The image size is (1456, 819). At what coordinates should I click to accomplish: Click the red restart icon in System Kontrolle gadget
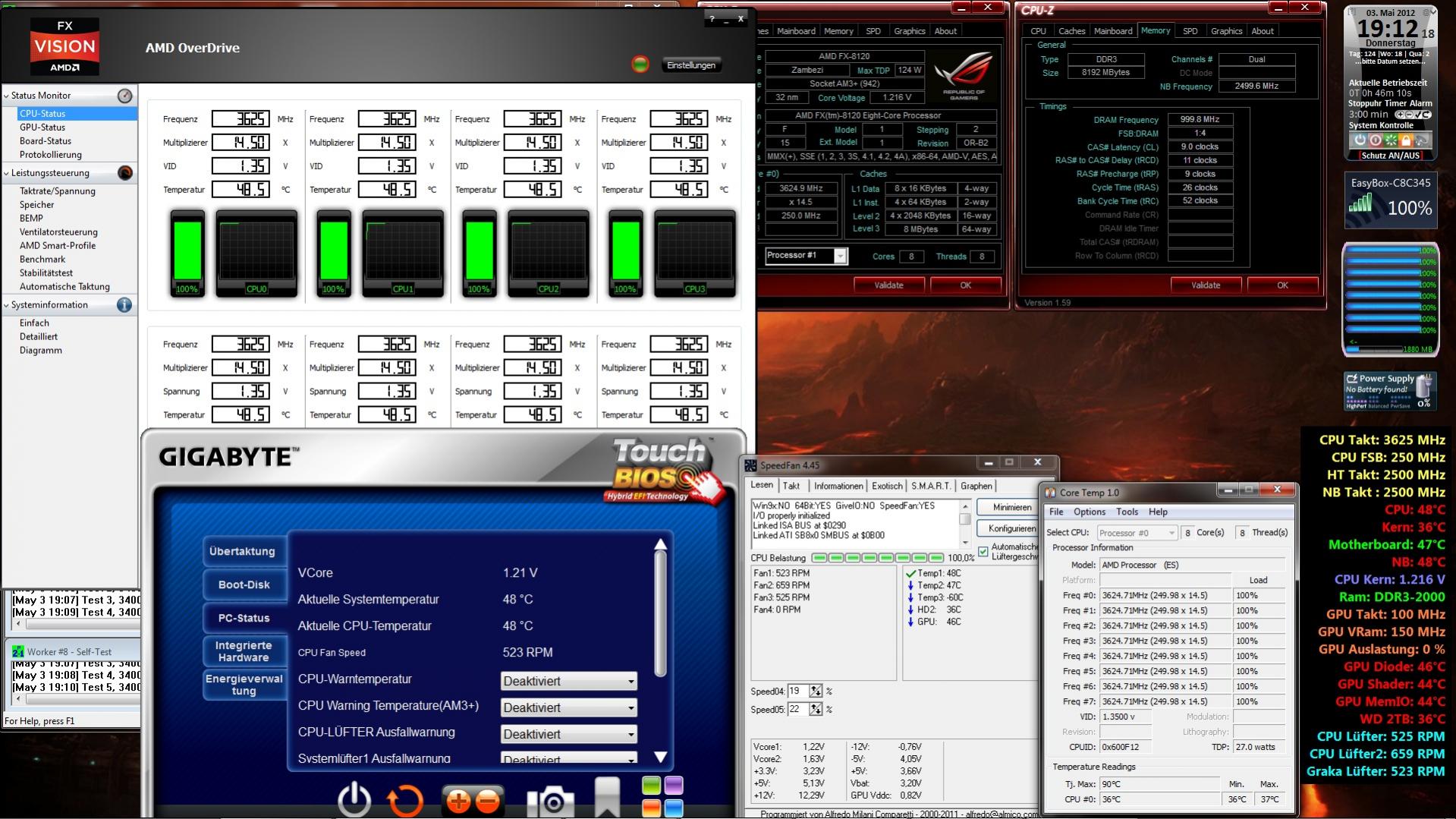pyautogui.click(x=1375, y=140)
